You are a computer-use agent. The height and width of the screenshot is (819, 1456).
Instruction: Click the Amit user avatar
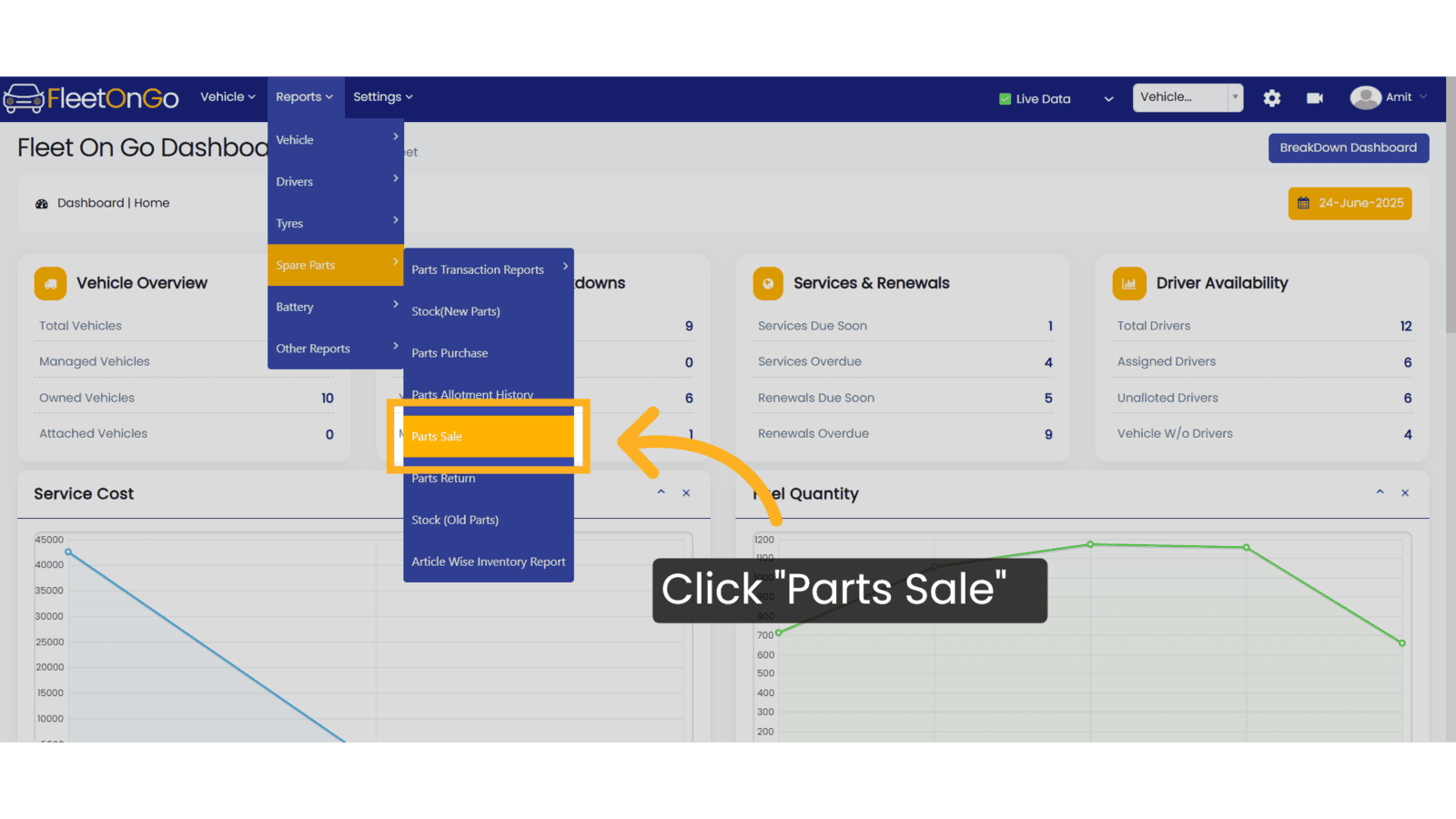click(x=1365, y=97)
